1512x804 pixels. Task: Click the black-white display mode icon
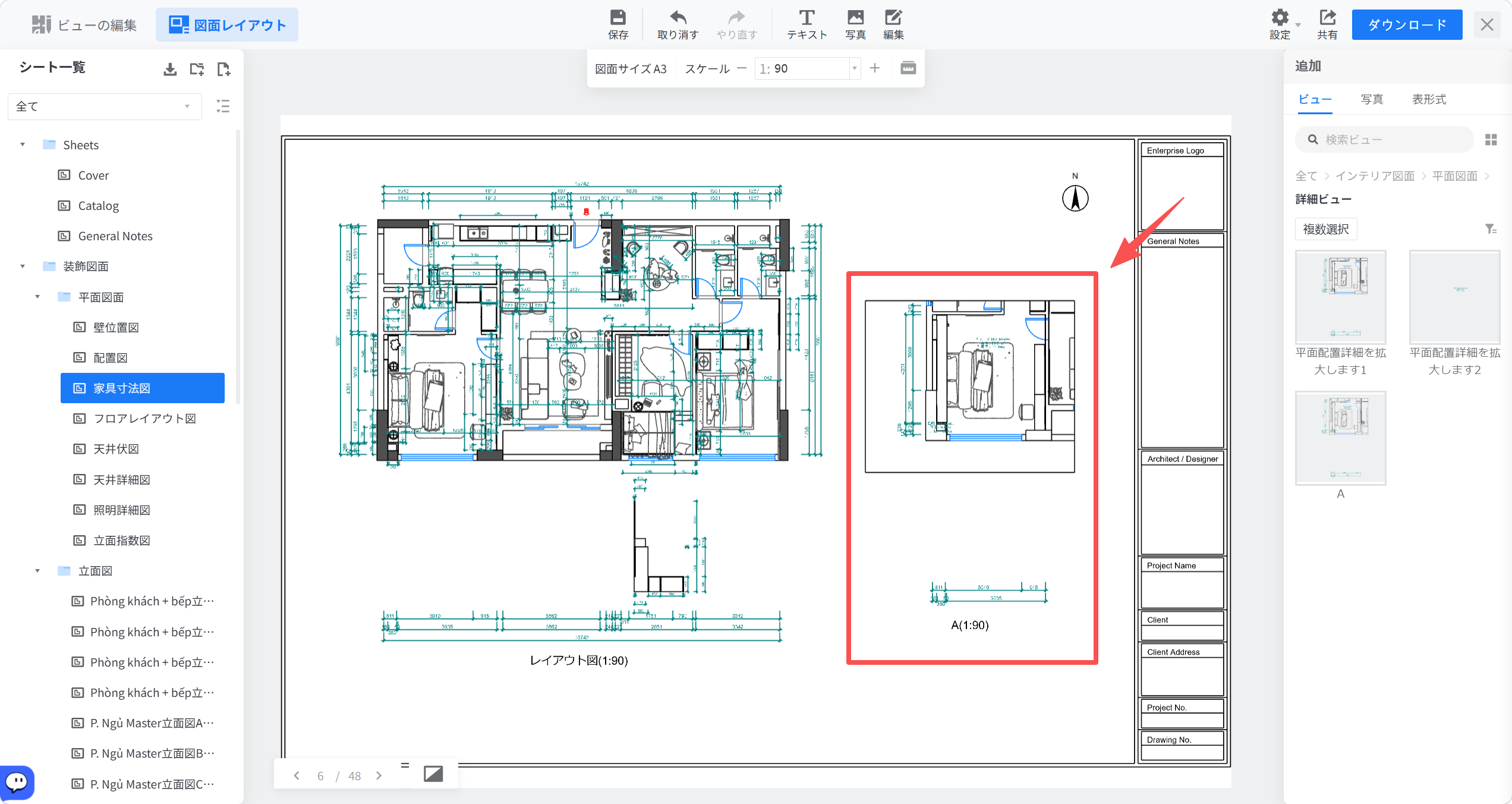click(433, 774)
